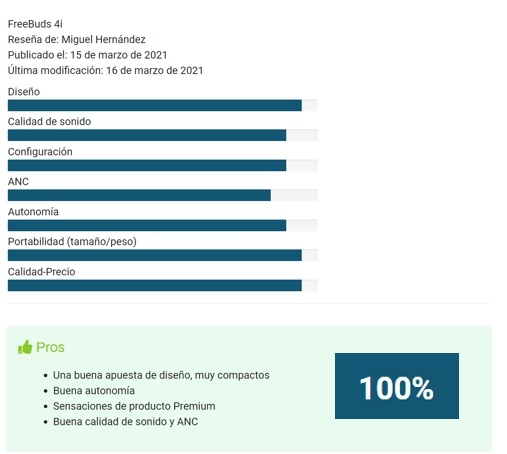Click the FreeBuds 4i product title
This screenshot has width=507, height=454.
(35, 24)
